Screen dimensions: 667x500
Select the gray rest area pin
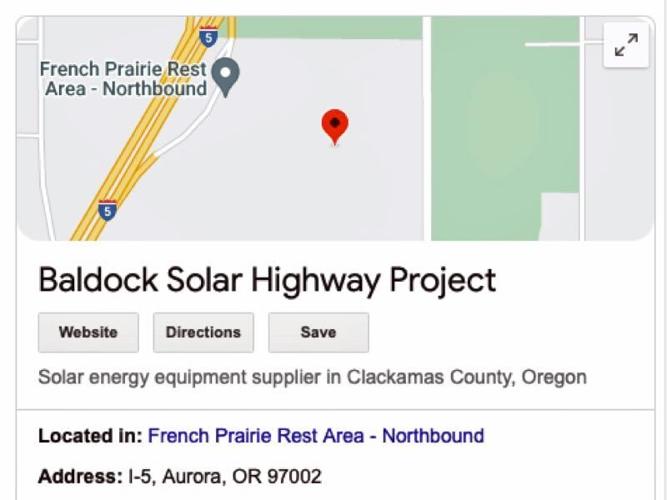point(226,77)
